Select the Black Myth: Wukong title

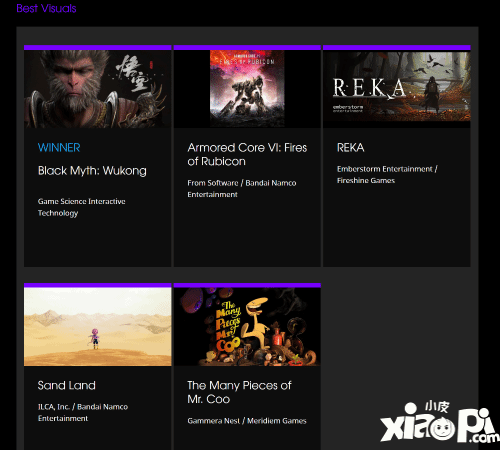92,171
